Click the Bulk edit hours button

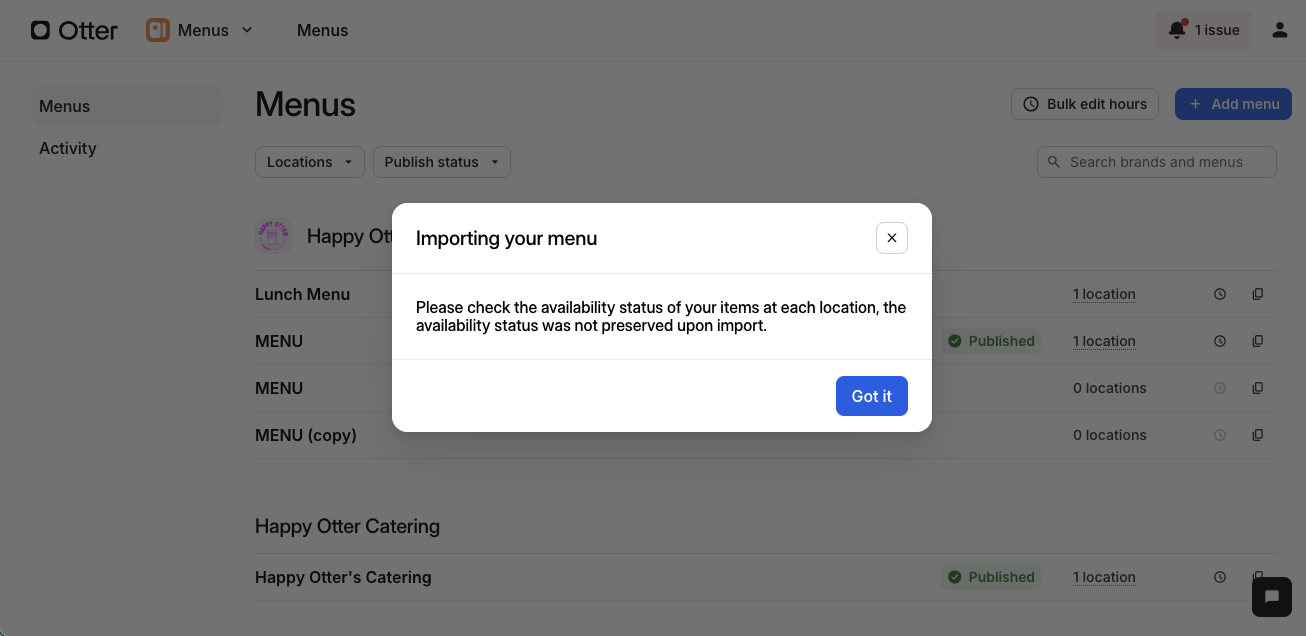coord(1085,104)
